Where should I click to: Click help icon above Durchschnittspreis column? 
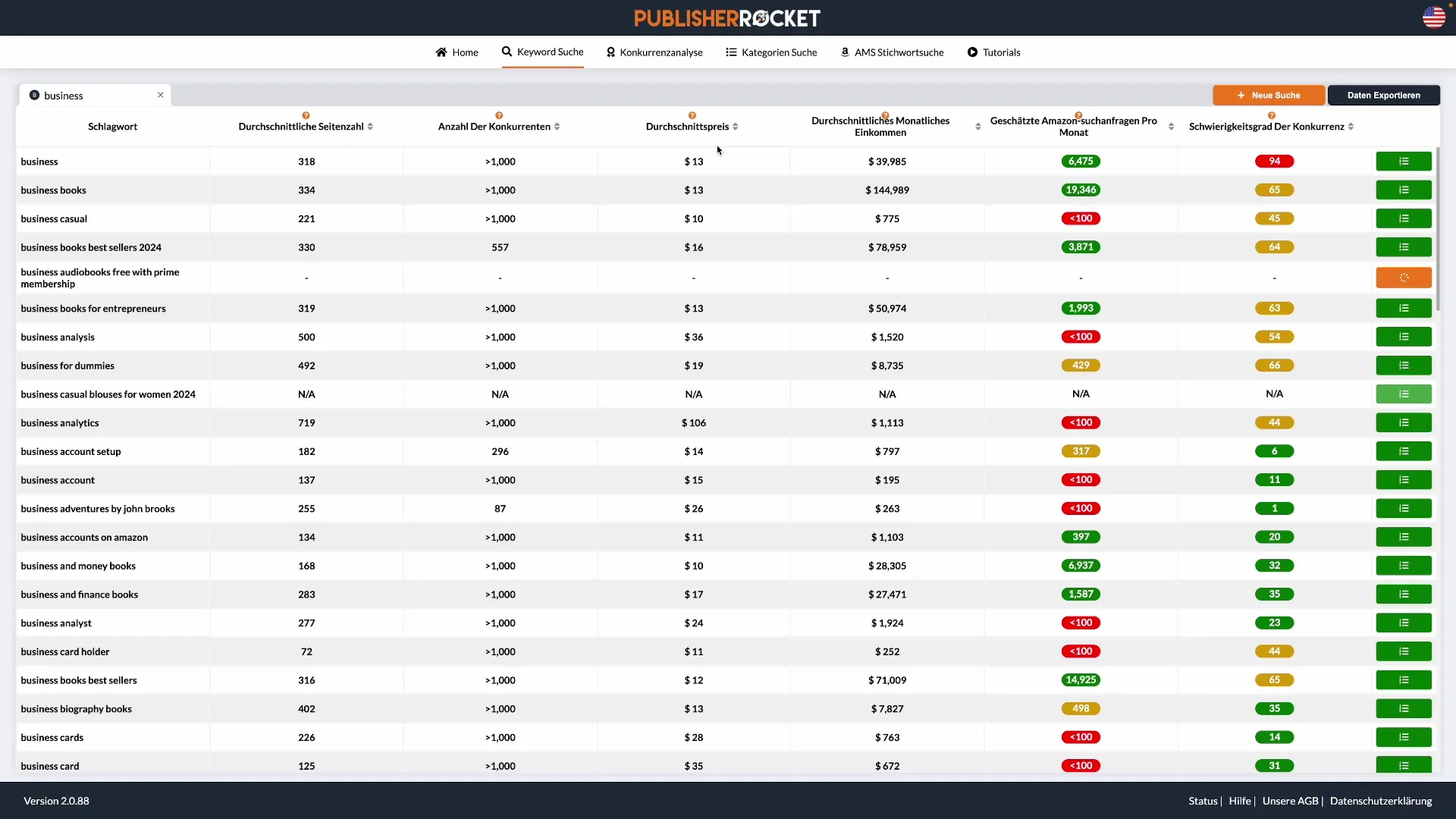692,115
